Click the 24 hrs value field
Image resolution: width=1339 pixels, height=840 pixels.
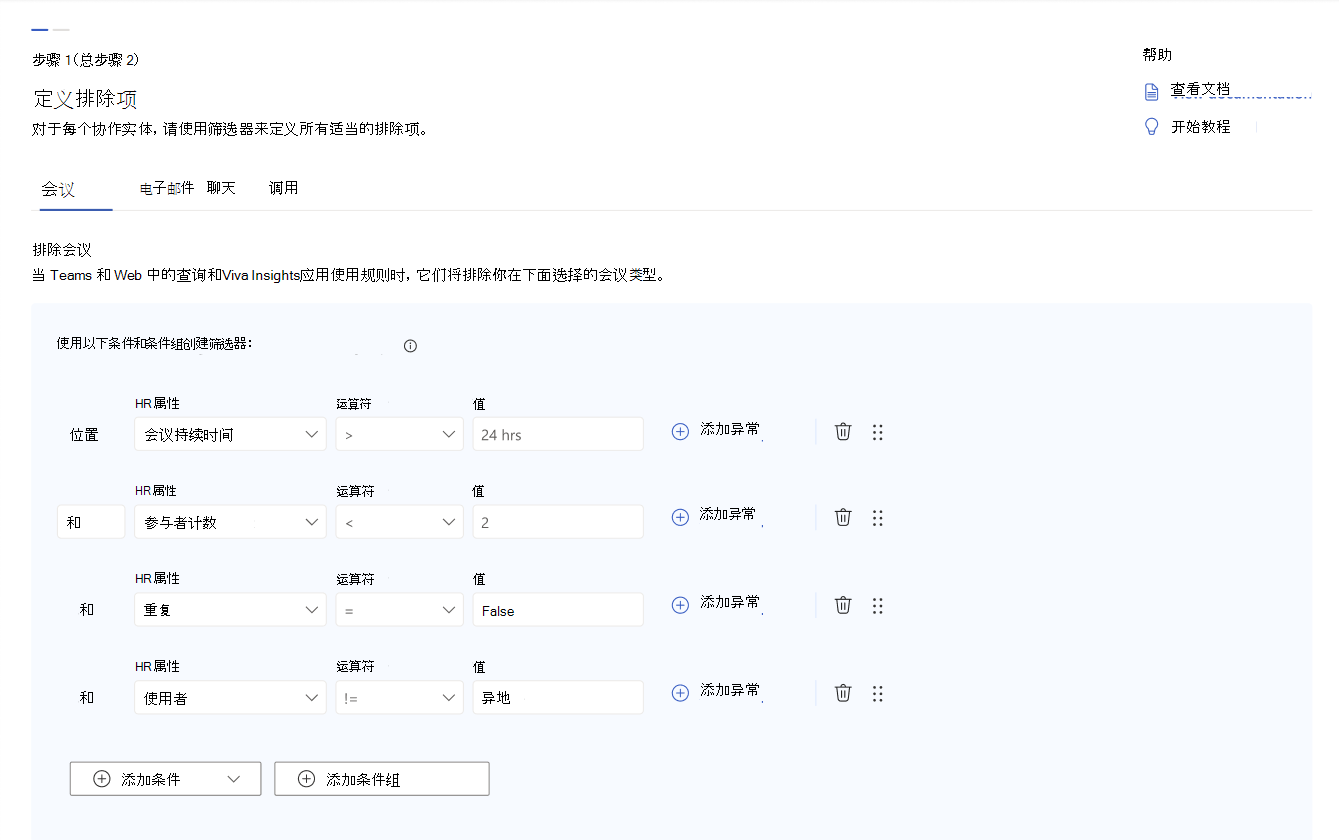click(x=558, y=434)
